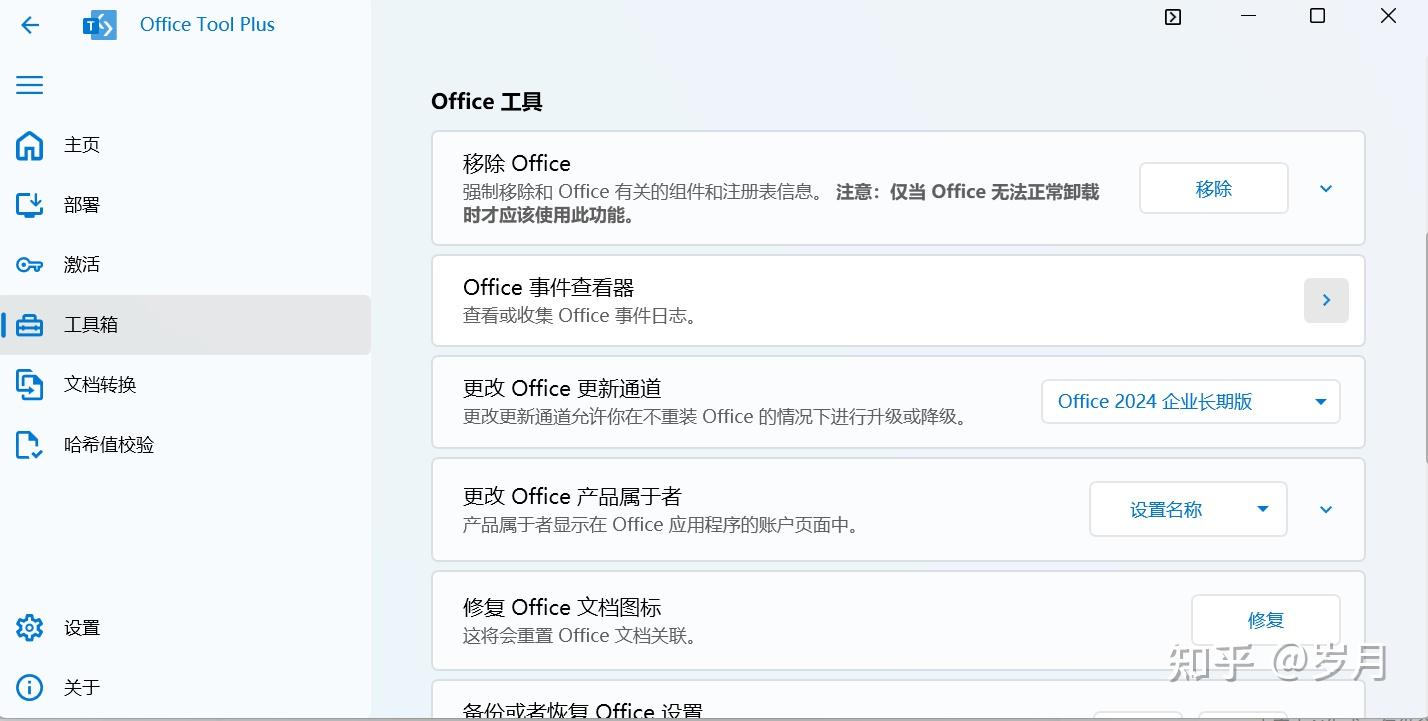This screenshot has height=721, width=1428.
Task: Maximize the Office Tool Plus window
Action: [1318, 16]
